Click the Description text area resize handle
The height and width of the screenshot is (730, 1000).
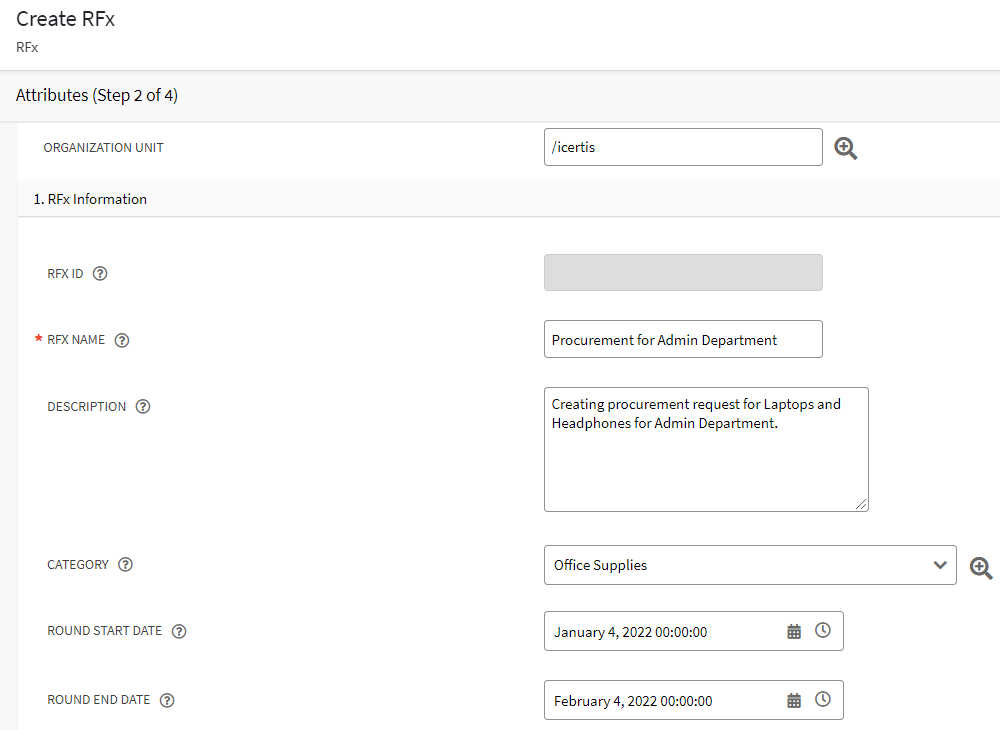pos(862,505)
